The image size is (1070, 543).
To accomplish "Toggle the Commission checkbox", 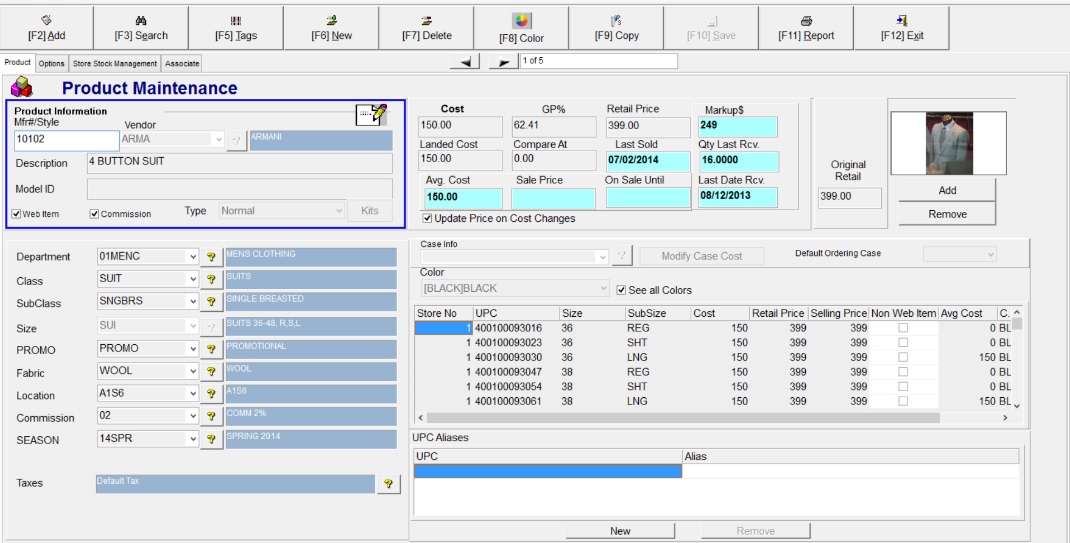I will 95,213.
